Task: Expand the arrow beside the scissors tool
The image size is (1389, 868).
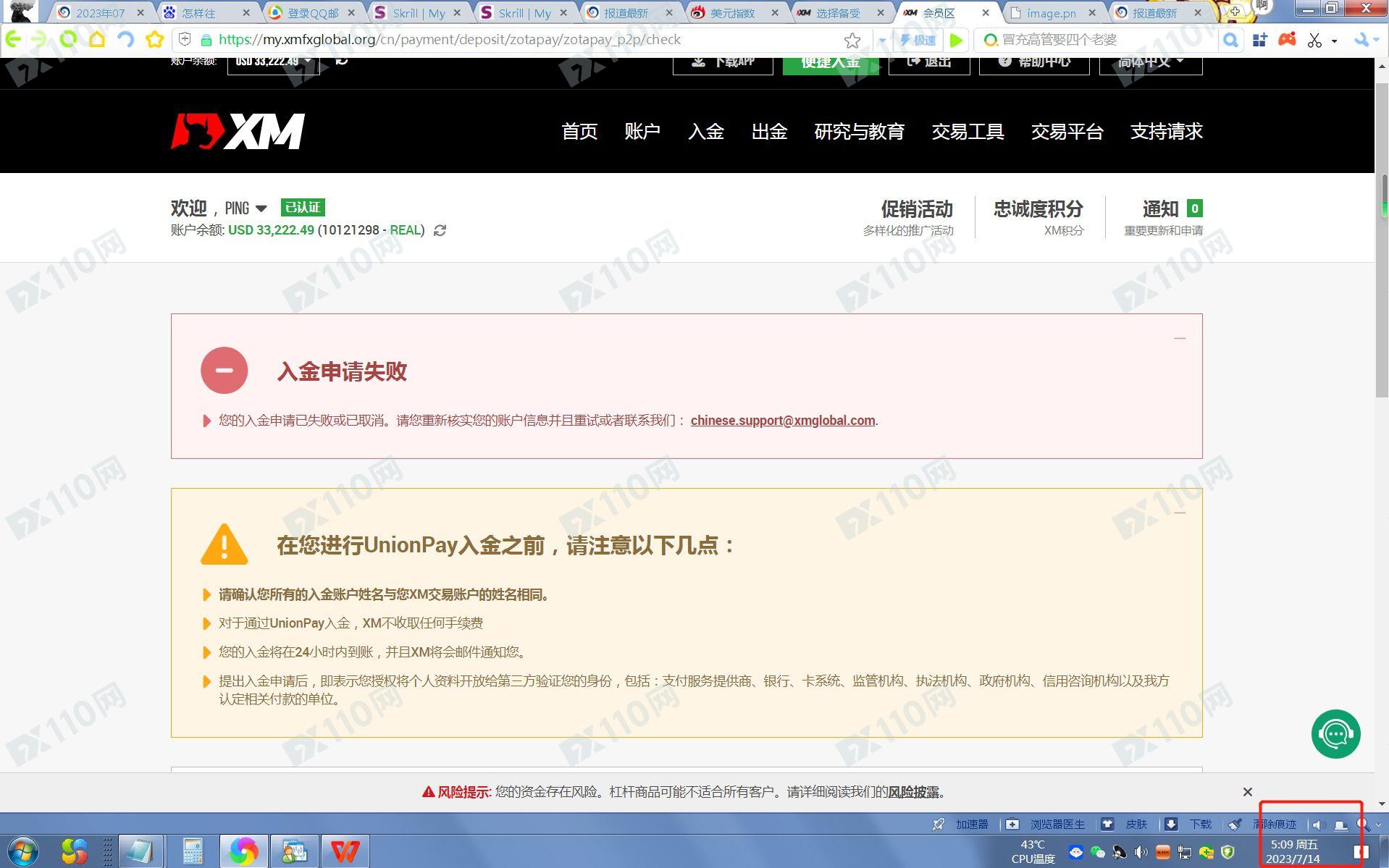Action: (1334, 41)
